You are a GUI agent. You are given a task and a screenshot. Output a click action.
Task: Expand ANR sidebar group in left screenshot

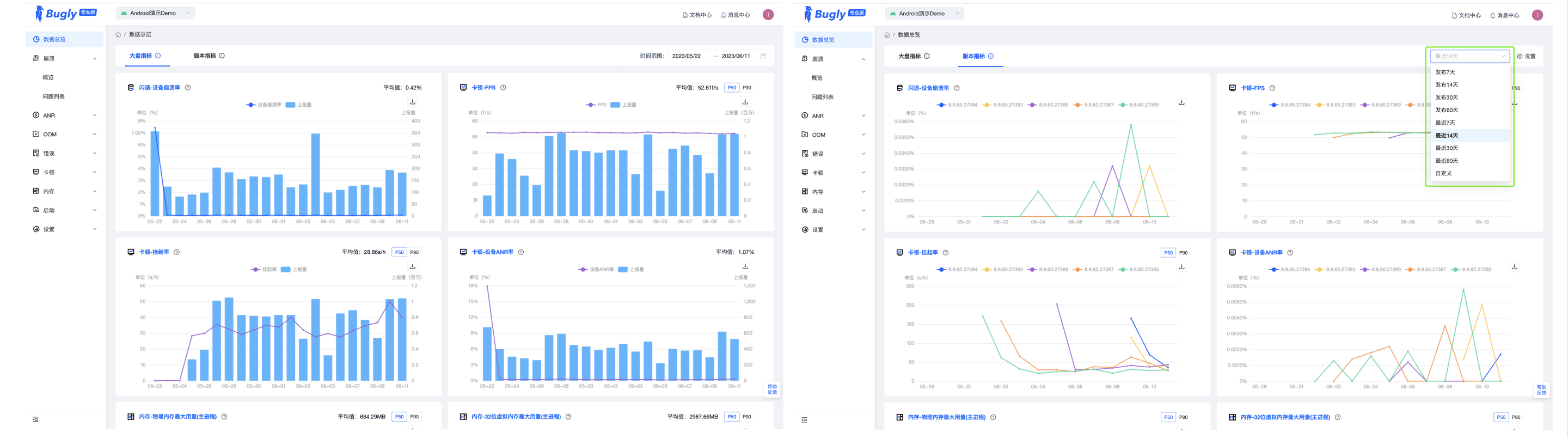[x=65, y=115]
